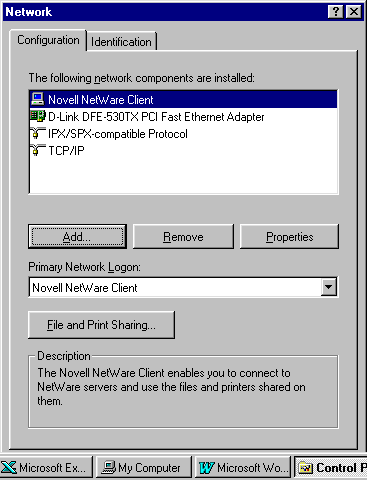The image size is (367, 480).
Task: Select the Configuration tab
Action: click(48, 40)
